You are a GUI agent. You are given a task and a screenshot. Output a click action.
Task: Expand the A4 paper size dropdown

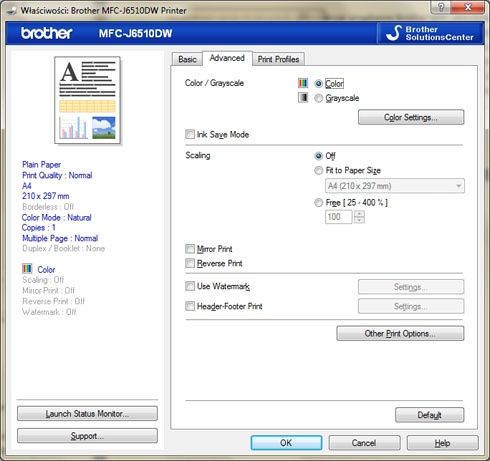(395, 186)
